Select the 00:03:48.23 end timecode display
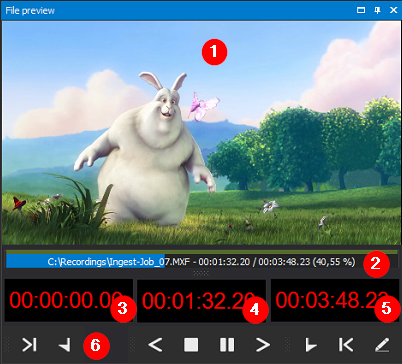 coord(335,300)
